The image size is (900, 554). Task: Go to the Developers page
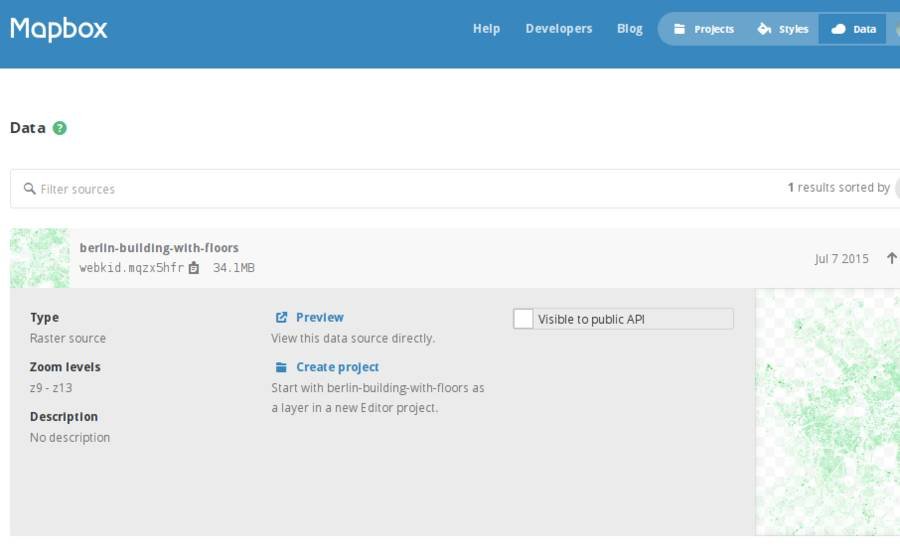pos(559,29)
